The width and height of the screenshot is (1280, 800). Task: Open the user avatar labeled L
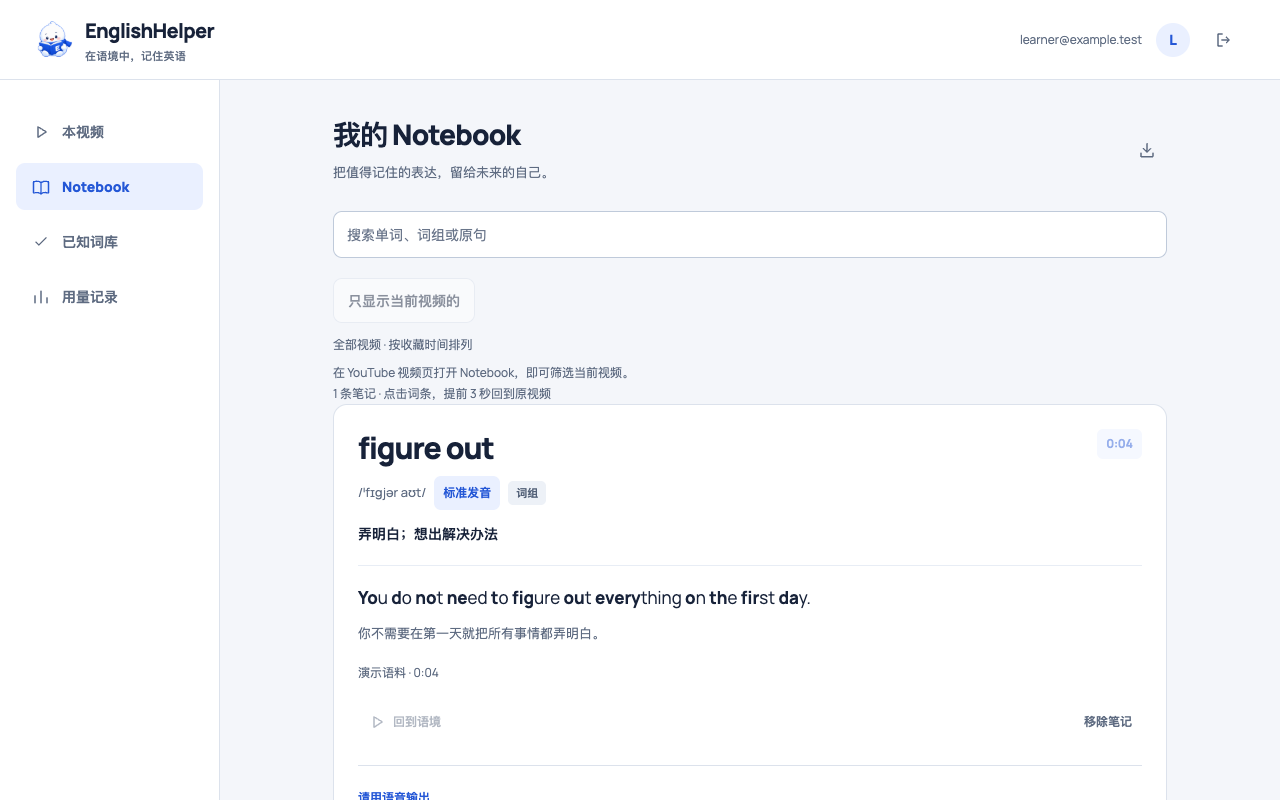click(1173, 40)
